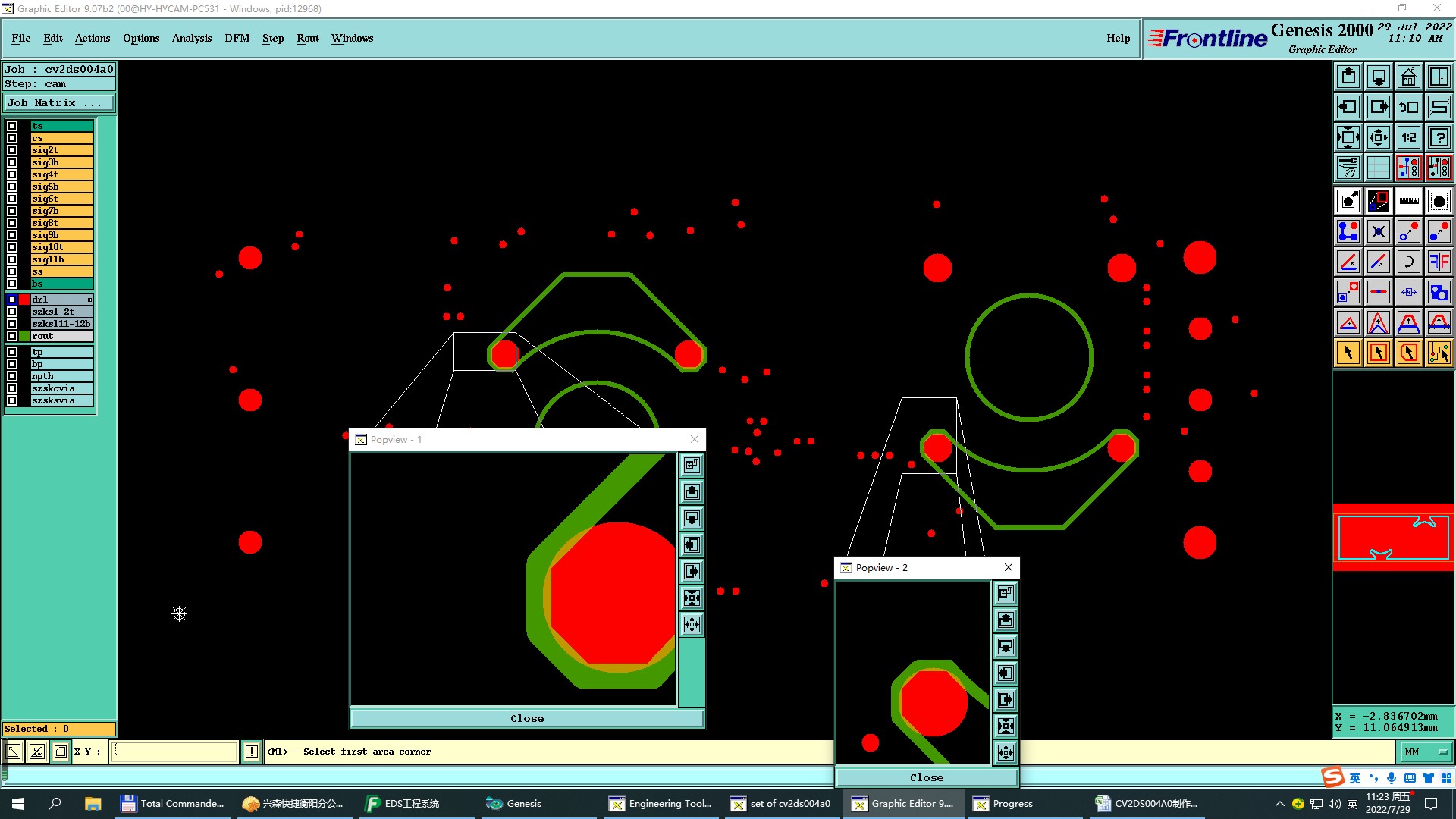The height and width of the screenshot is (819, 1456).
Task: Select the net selection arrow tool
Action: [1439, 353]
